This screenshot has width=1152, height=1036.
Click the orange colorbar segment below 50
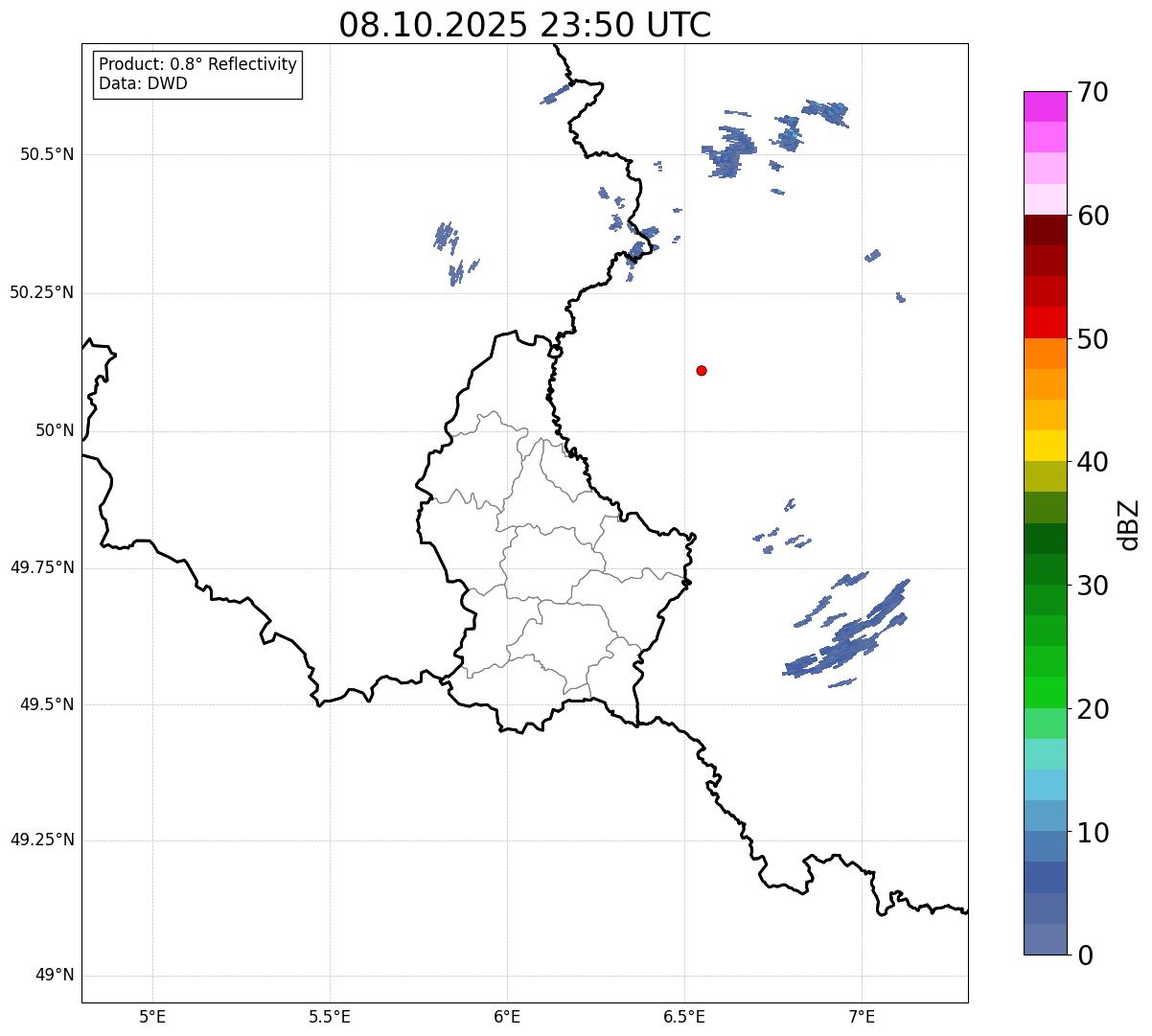1045,354
